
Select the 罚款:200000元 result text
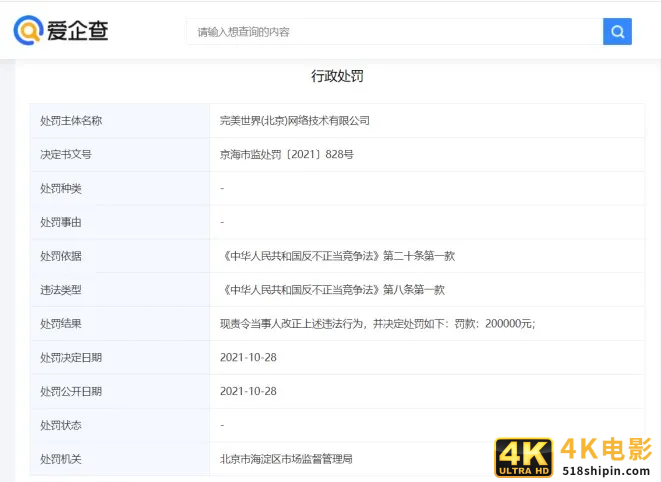494,324
